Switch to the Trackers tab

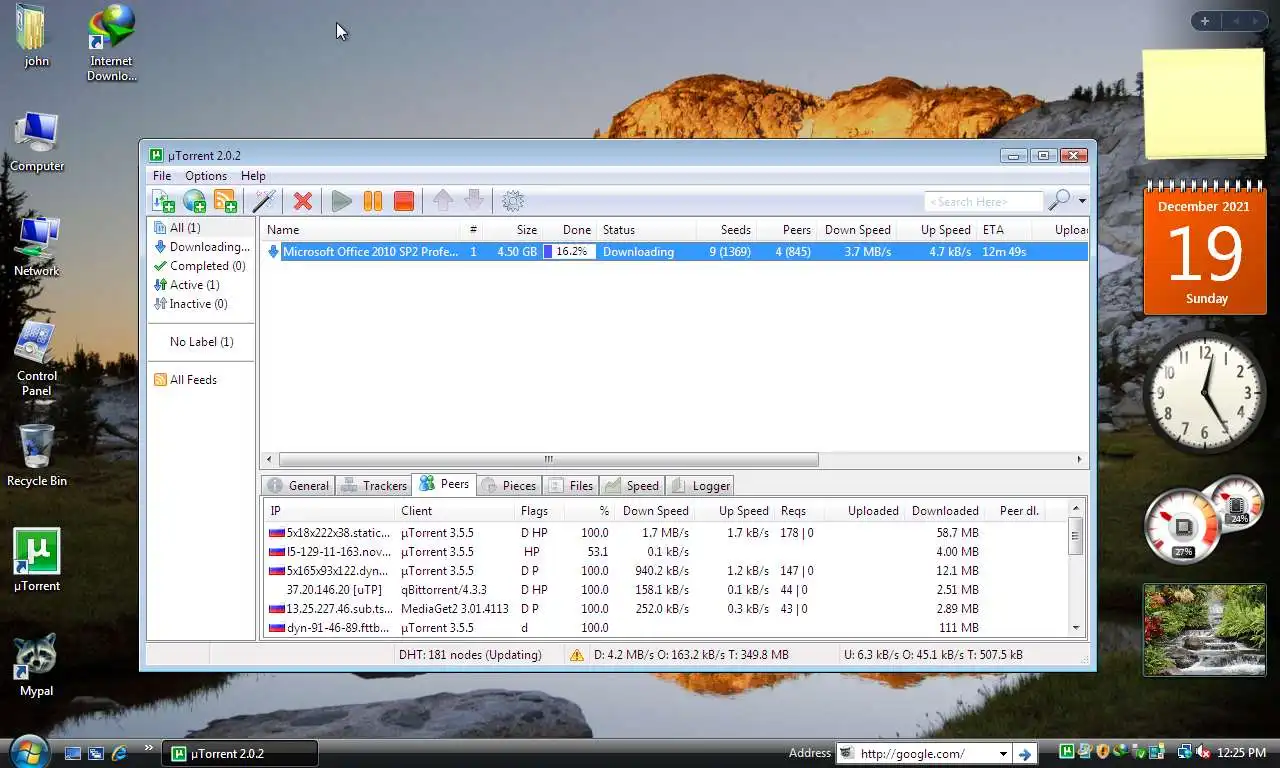(x=373, y=486)
